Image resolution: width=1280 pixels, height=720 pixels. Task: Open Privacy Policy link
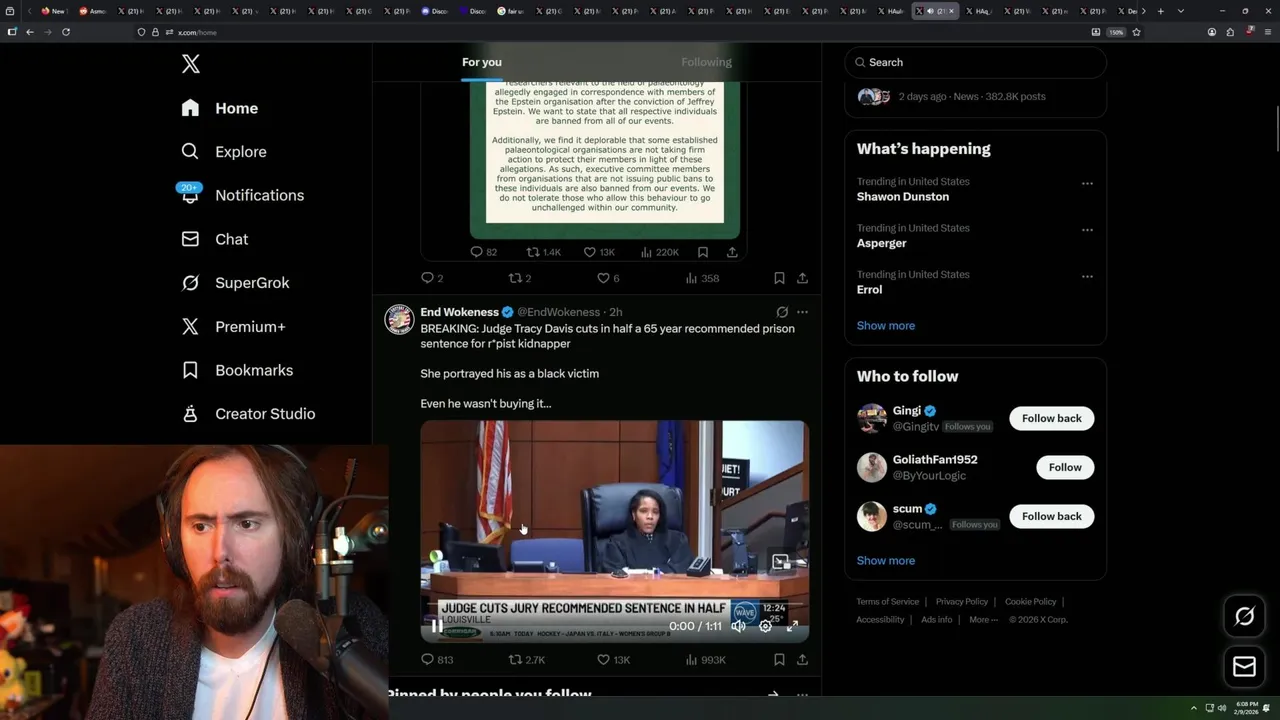(961, 601)
